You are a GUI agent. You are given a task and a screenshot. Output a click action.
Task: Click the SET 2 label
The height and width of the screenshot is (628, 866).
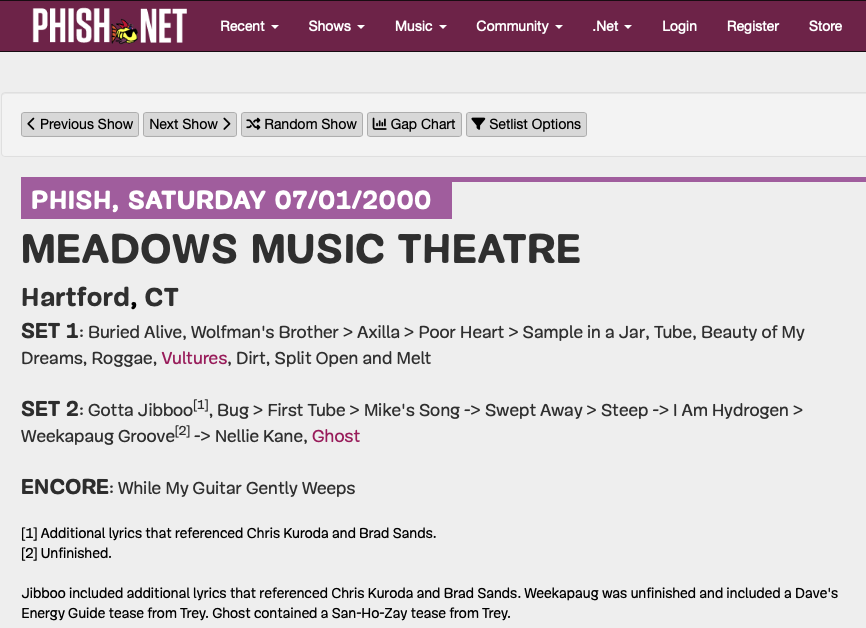tap(50, 409)
